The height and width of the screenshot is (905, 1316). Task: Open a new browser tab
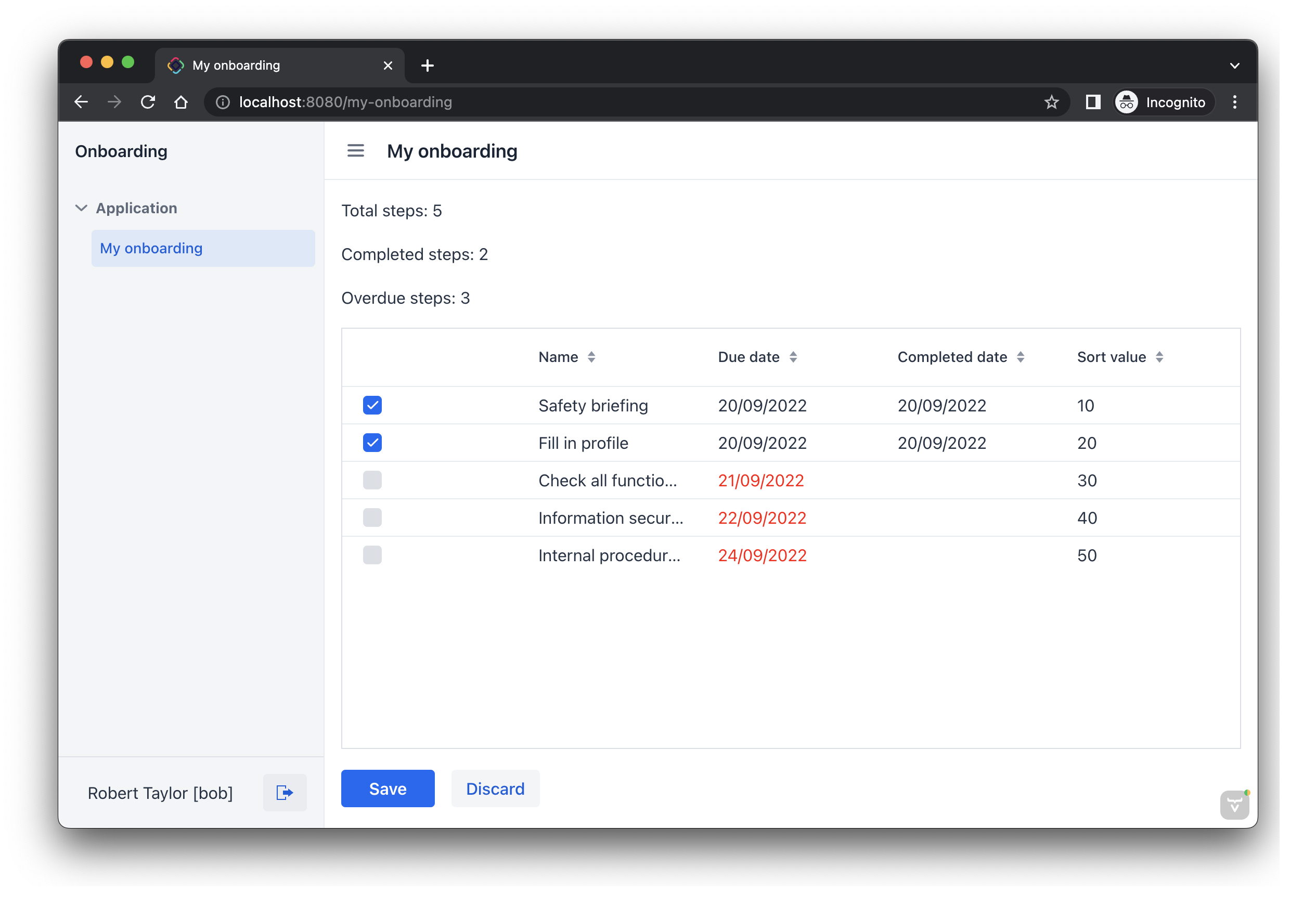428,66
